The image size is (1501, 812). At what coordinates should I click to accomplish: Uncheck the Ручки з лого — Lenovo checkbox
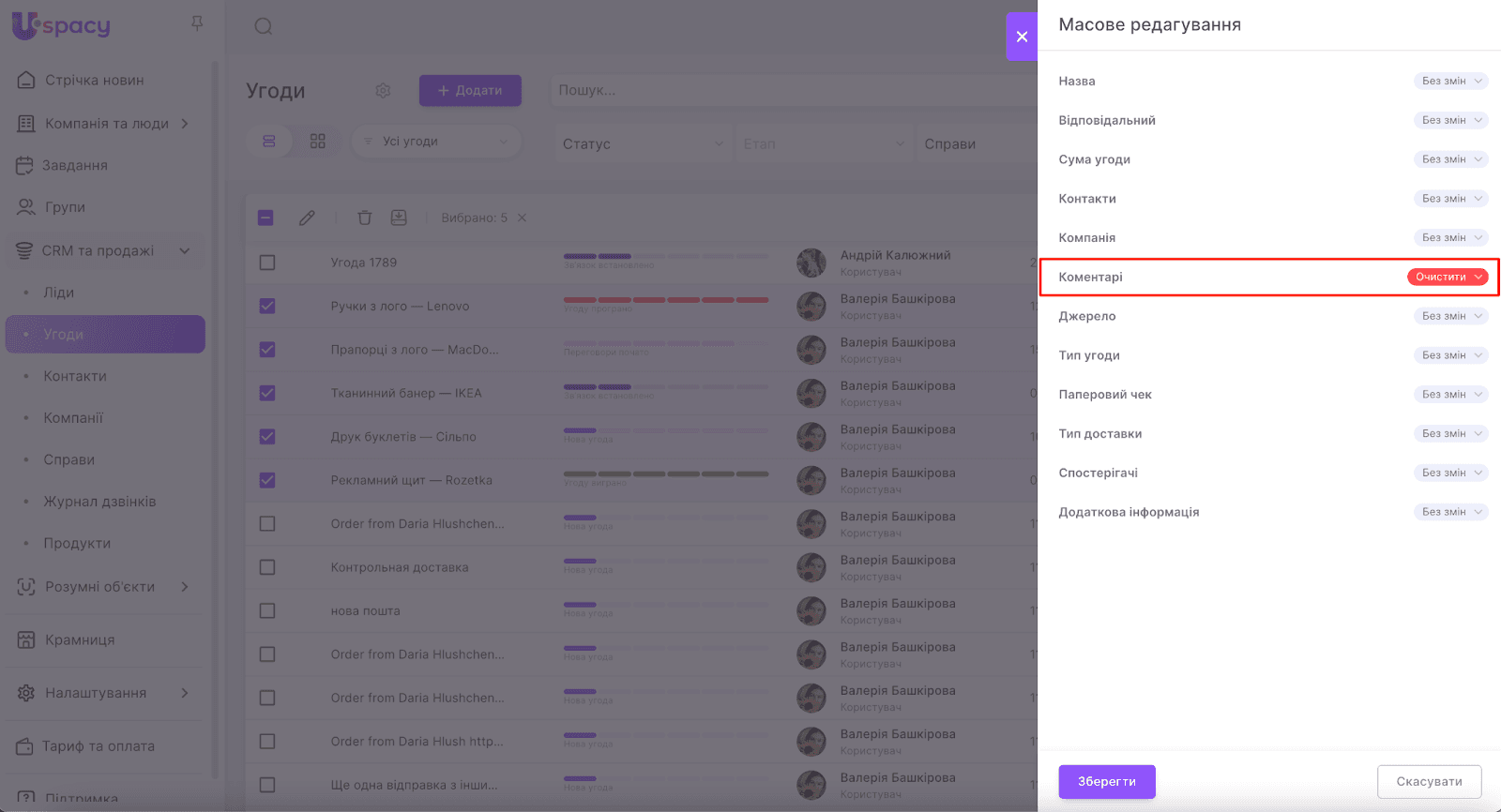(x=267, y=306)
